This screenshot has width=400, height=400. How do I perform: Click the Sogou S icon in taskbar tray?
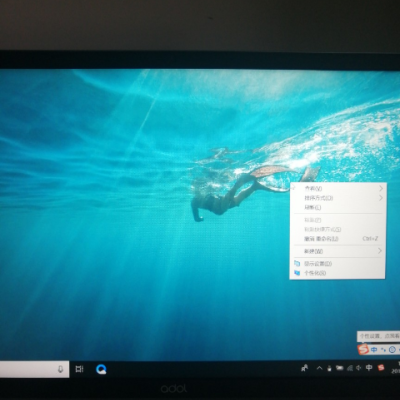coord(381,368)
